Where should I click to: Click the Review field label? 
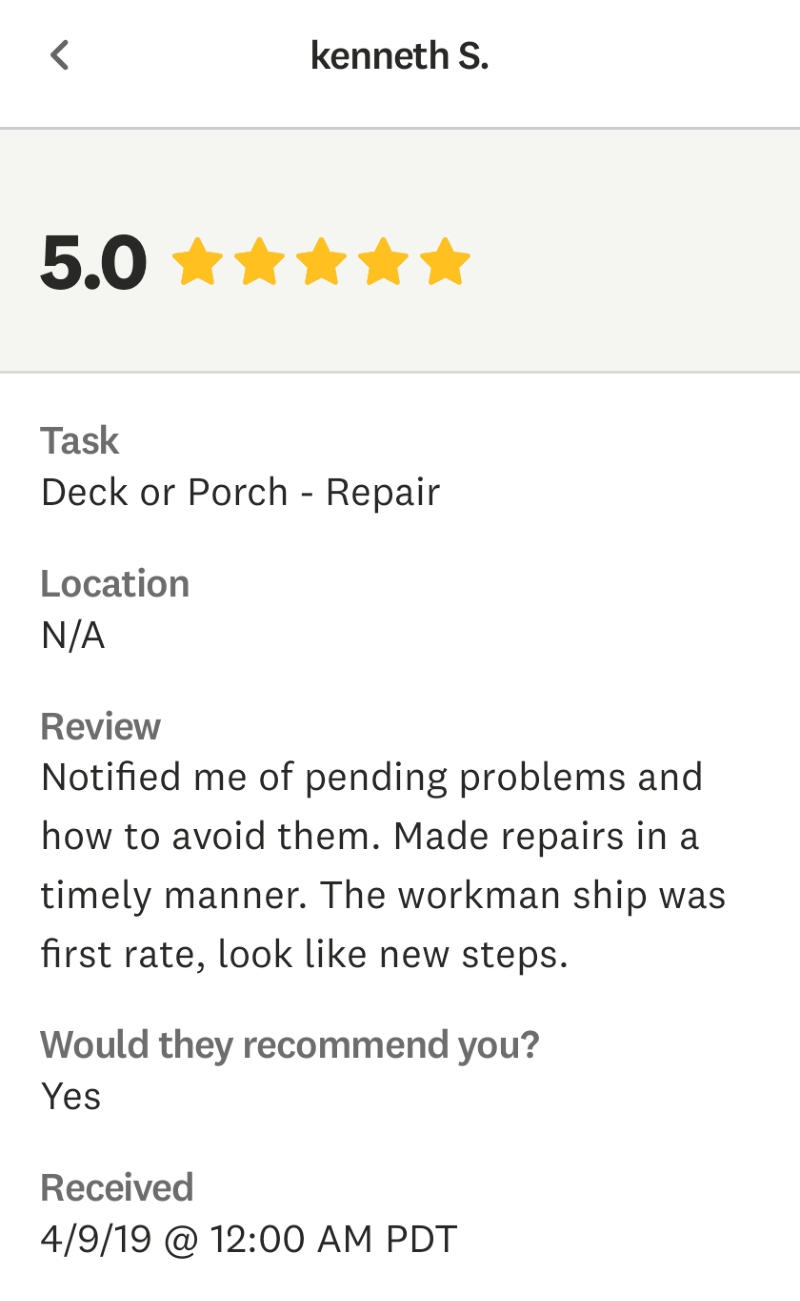pyautogui.click(x=100, y=727)
